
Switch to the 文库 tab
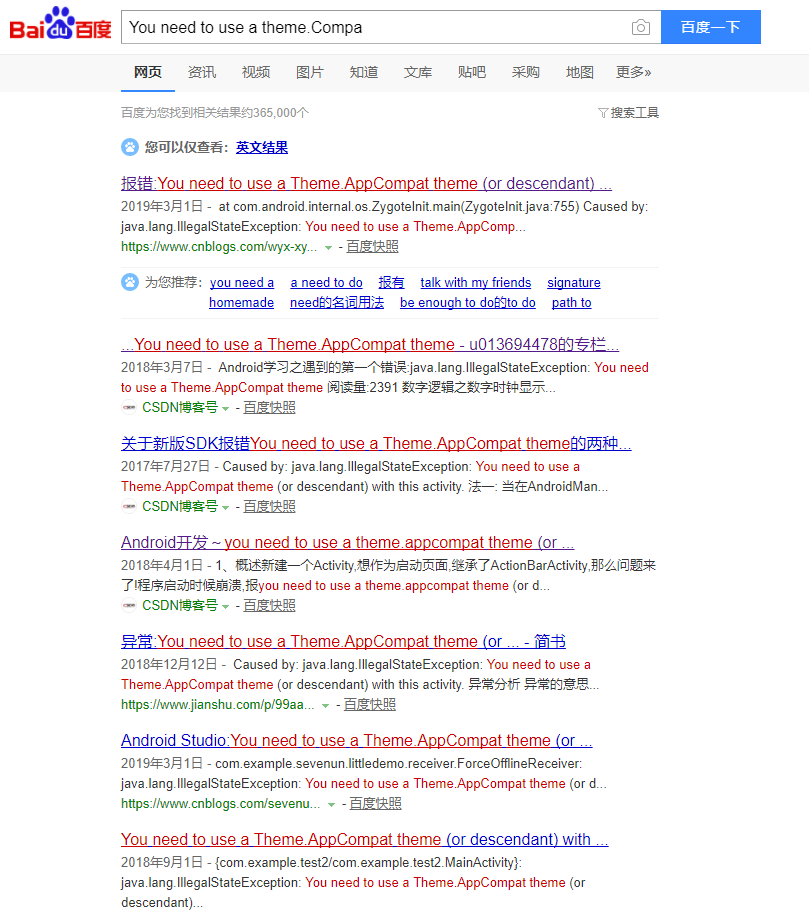tap(418, 72)
